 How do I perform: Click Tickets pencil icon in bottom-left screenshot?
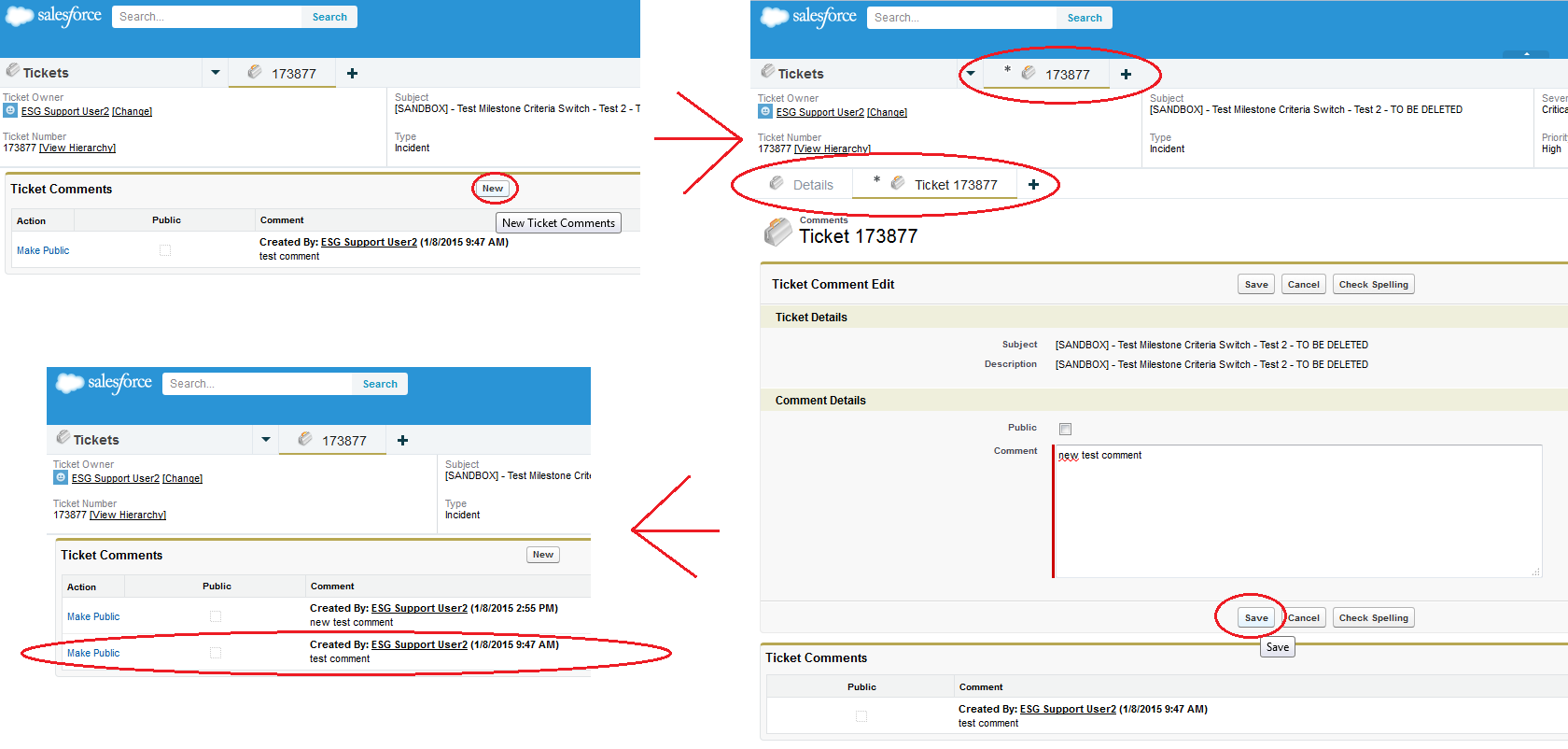point(63,437)
